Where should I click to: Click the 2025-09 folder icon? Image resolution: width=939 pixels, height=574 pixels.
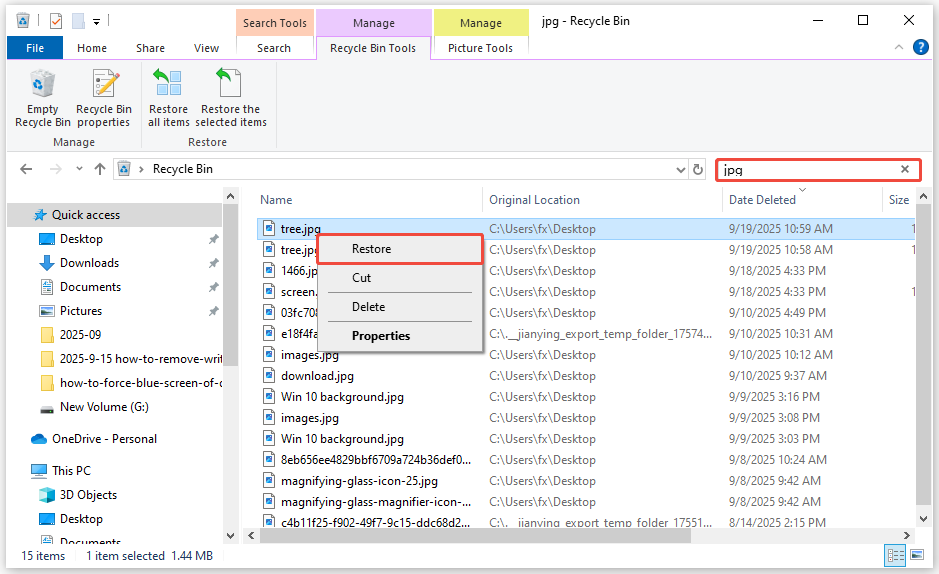(x=47, y=335)
